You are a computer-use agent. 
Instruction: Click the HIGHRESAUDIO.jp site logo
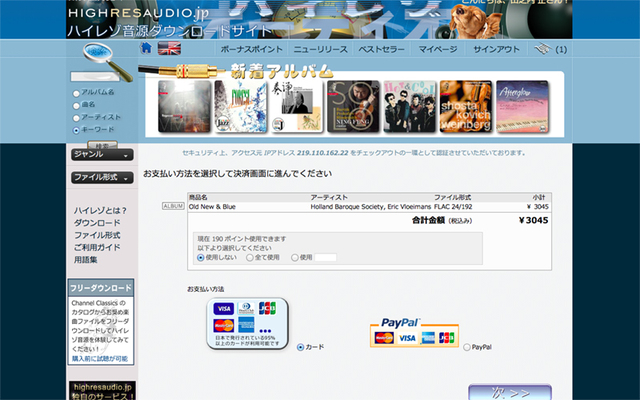(138, 13)
